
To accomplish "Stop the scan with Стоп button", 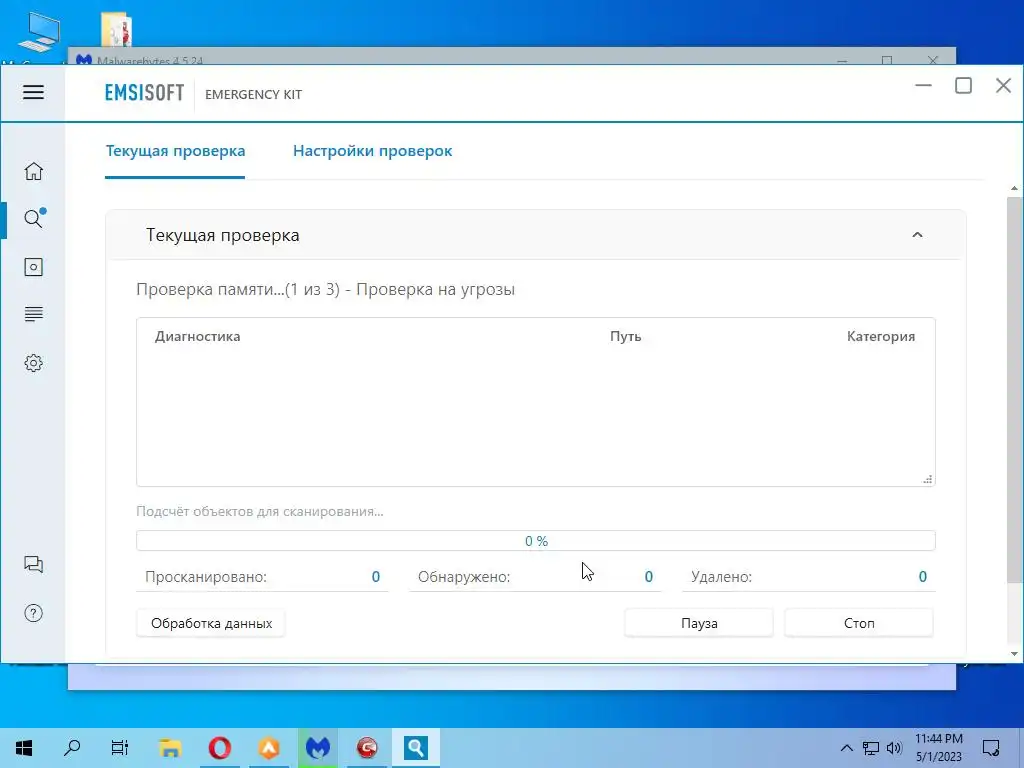I will 859,623.
